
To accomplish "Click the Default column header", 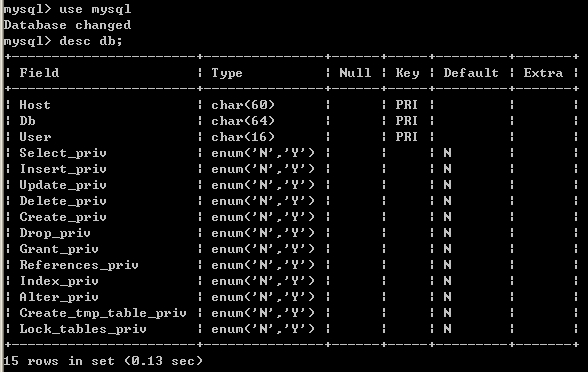I will pos(471,73).
